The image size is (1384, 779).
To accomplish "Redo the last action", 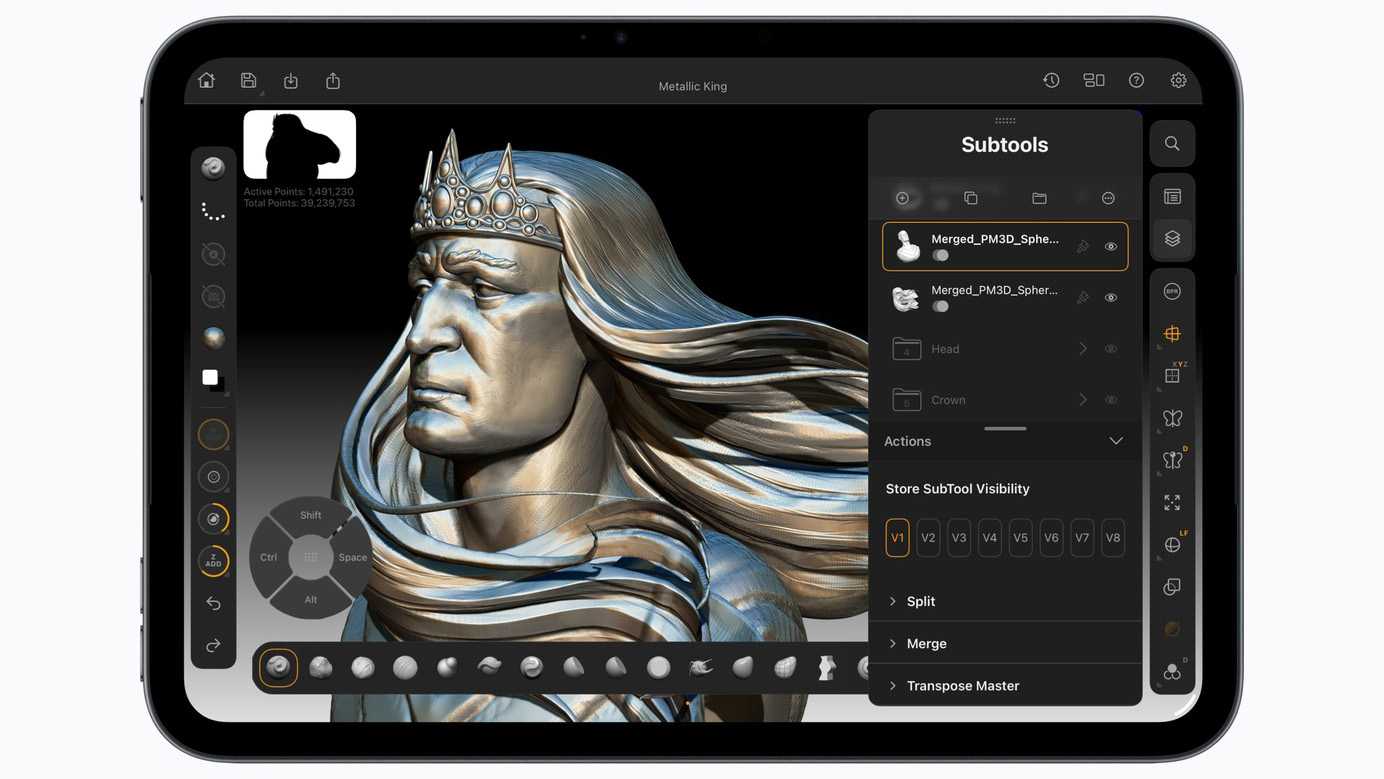I will click(x=213, y=646).
